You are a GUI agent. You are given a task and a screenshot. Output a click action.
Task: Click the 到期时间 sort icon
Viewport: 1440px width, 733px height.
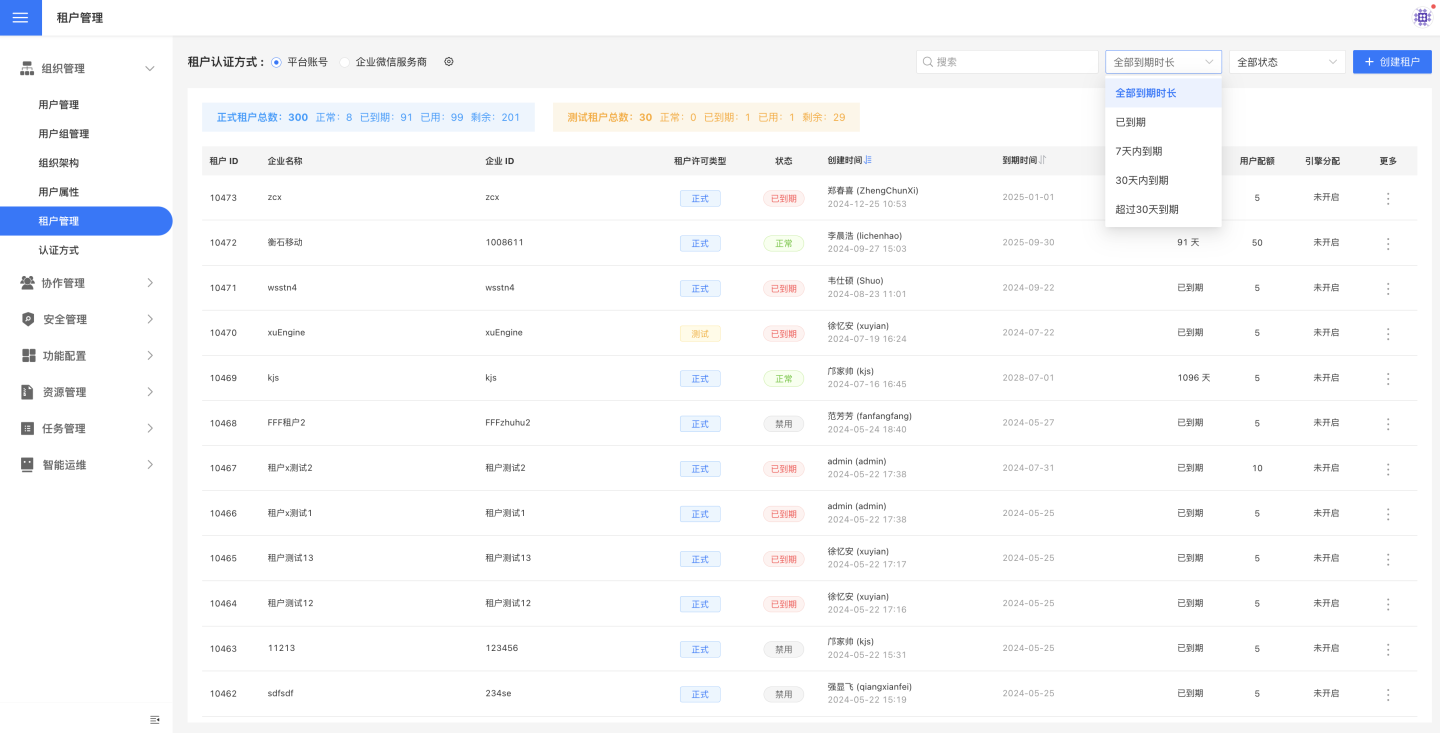[x=1043, y=160]
